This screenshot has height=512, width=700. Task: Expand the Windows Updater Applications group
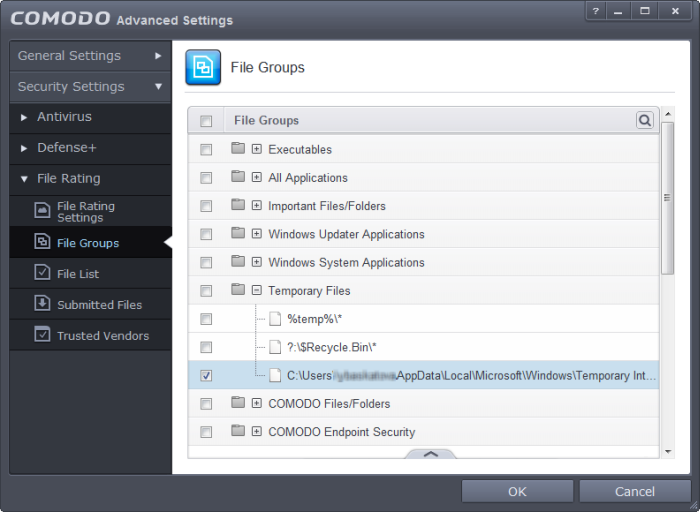pos(256,233)
